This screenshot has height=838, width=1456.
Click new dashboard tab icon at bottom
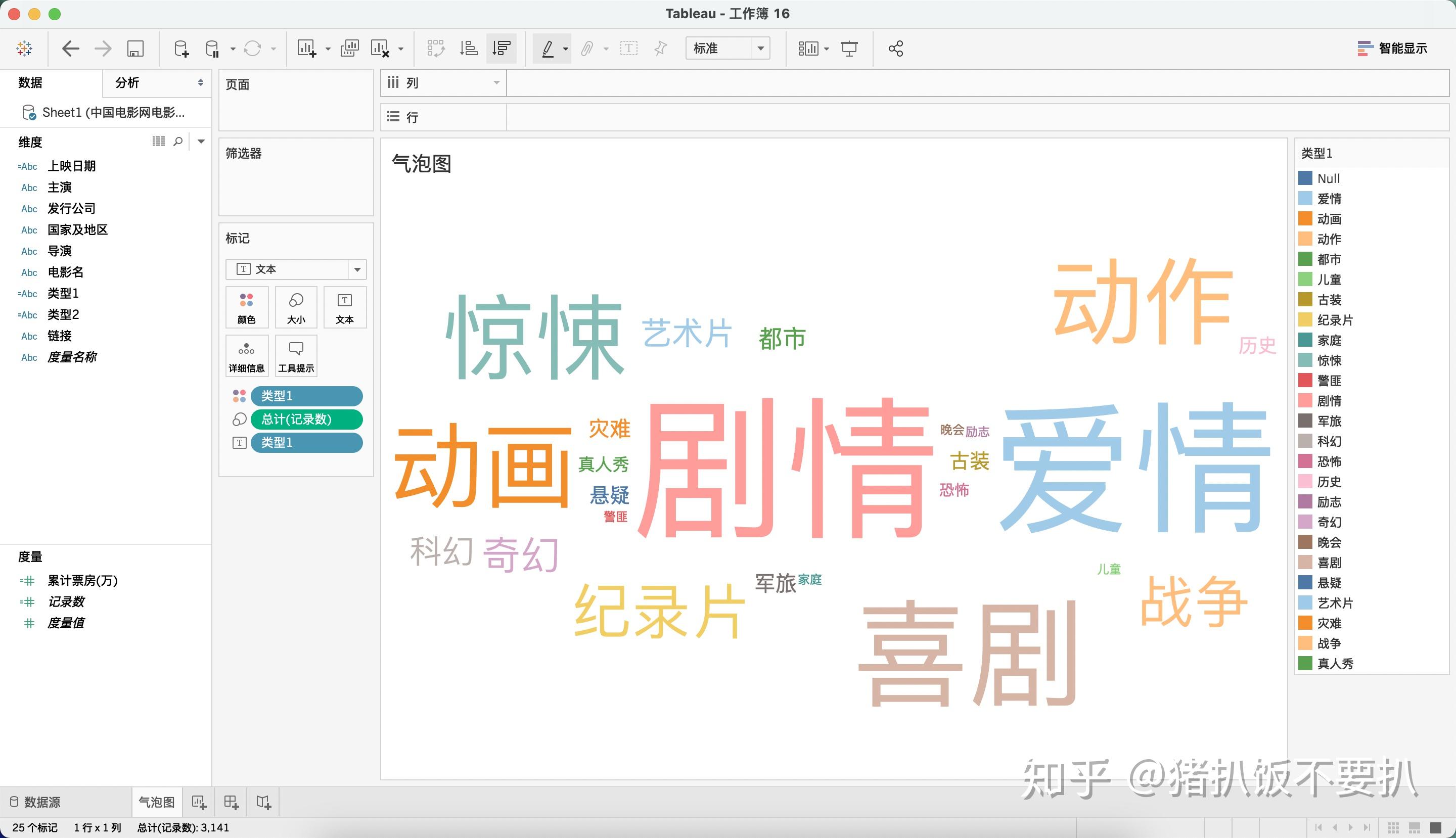click(x=231, y=802)
